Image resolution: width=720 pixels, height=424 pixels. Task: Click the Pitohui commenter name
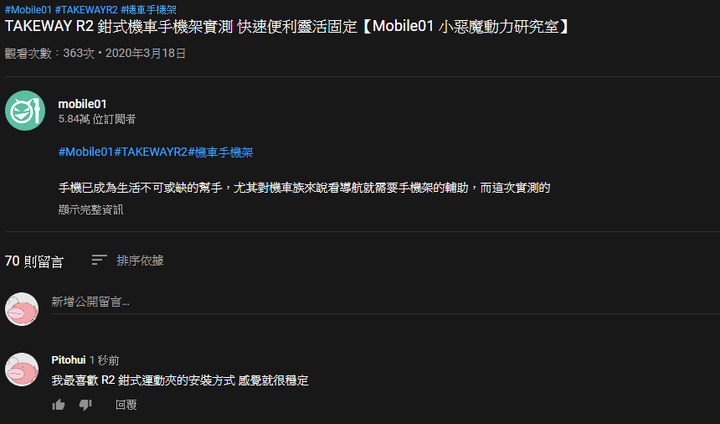click(x=68, y=360)
